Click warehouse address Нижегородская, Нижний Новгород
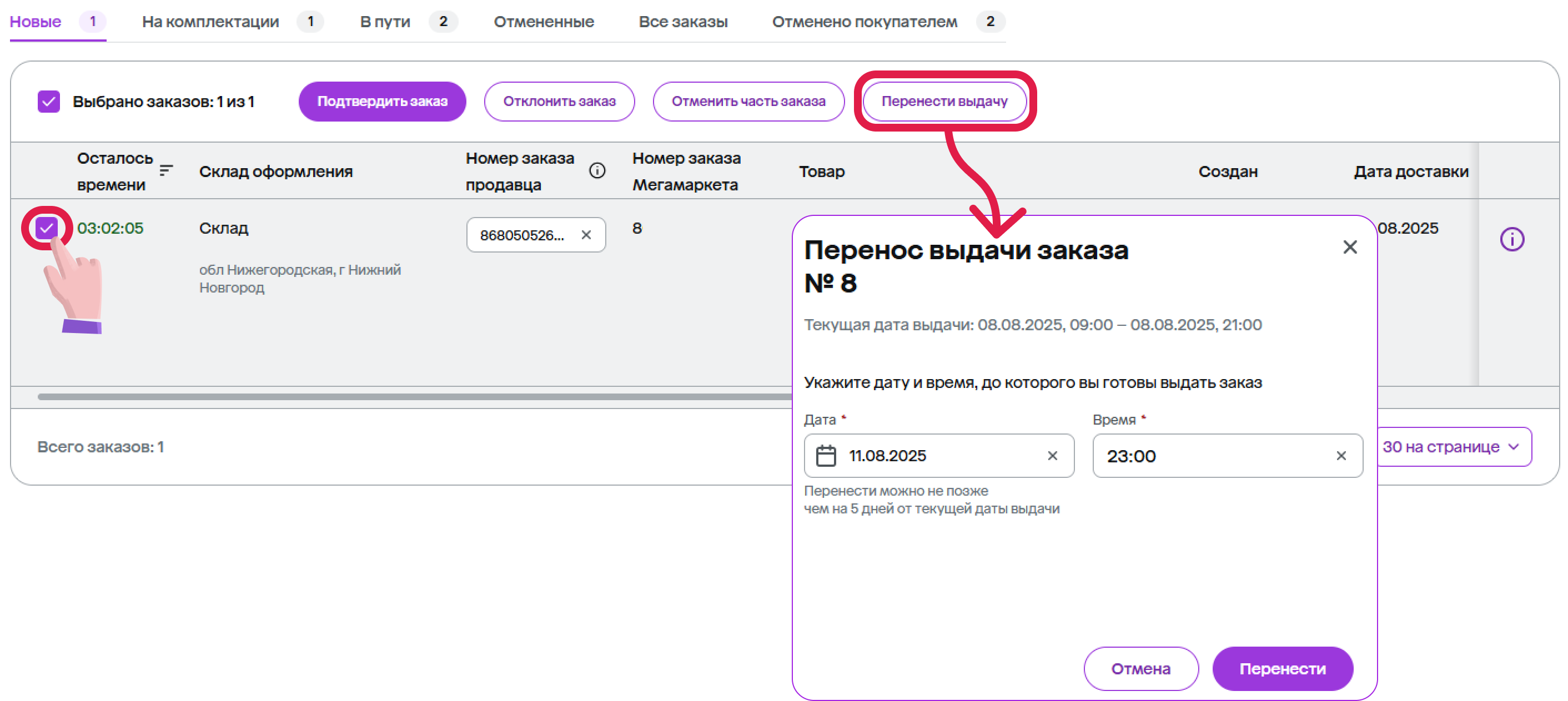This screenshot has width=1568, height=701. pos(299,278)
